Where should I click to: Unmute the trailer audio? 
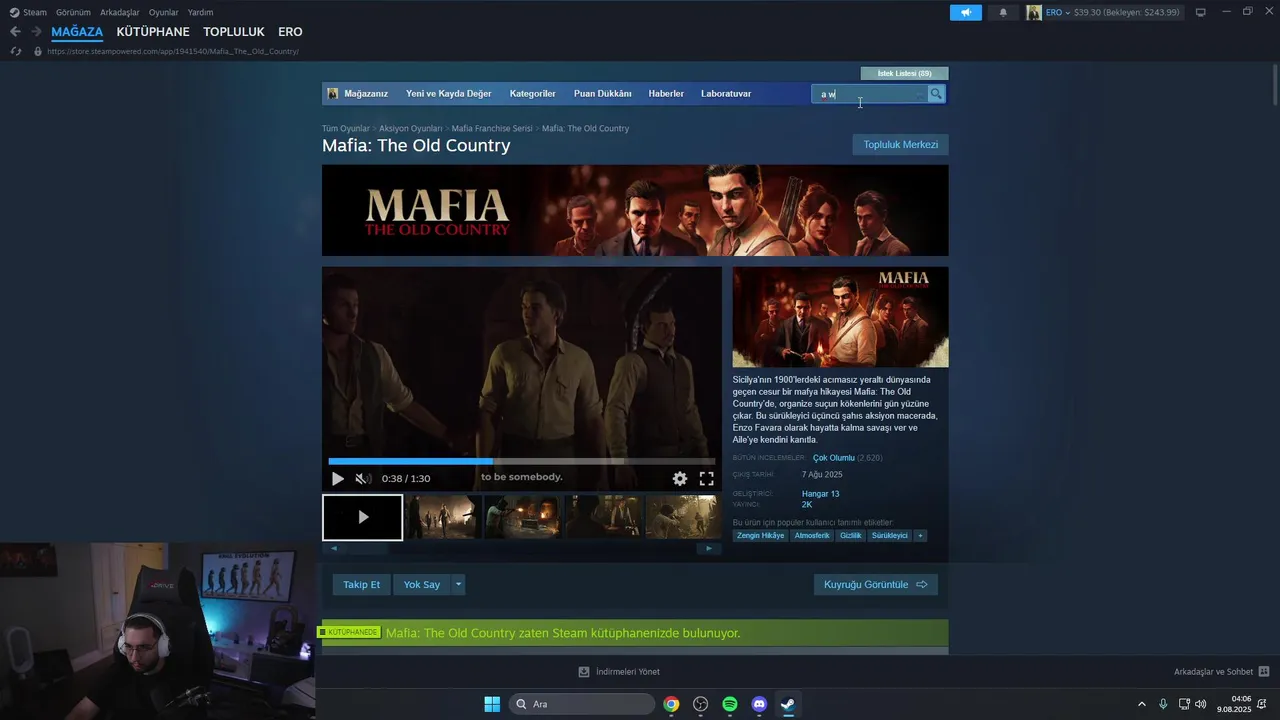pyautogui.click(x=363, y=479)
